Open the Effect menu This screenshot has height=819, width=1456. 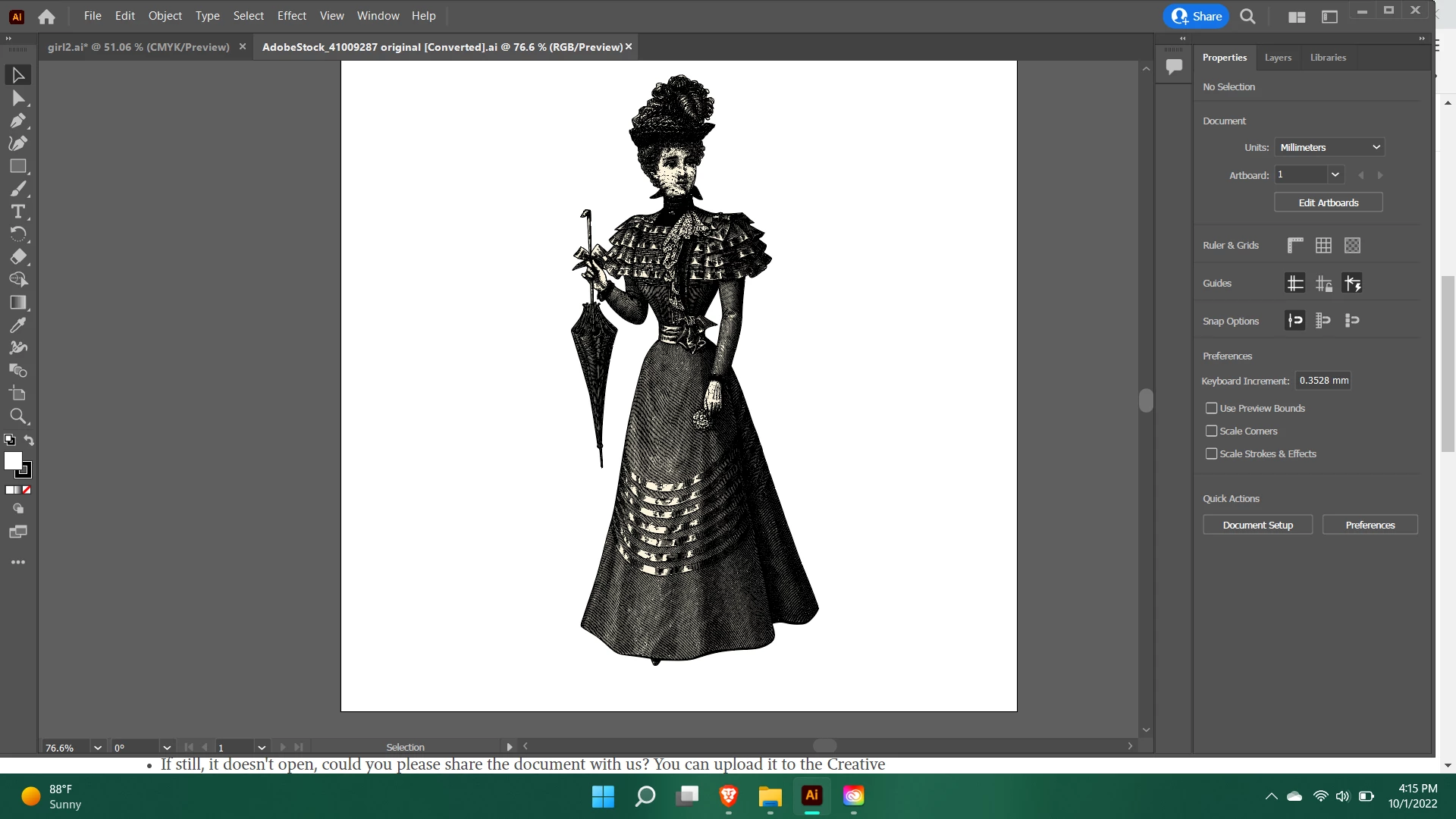(291, 16)
